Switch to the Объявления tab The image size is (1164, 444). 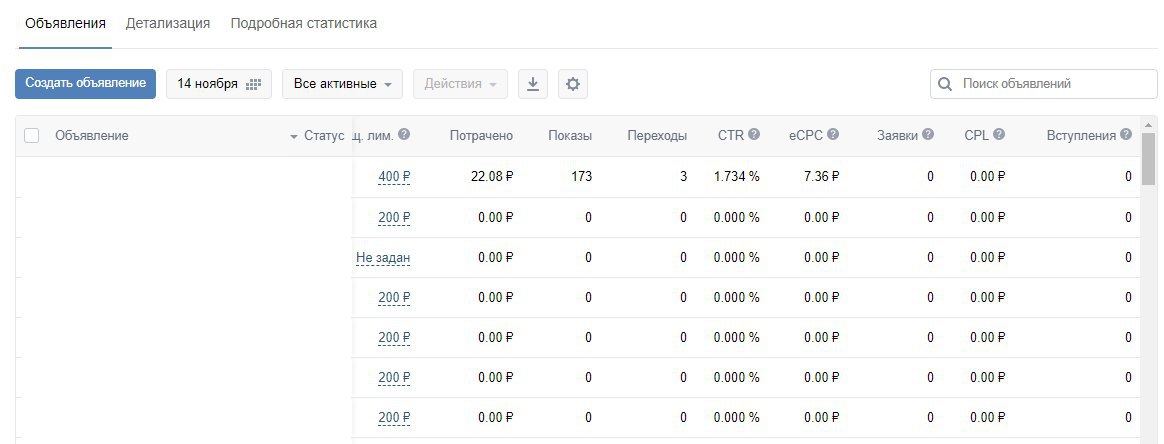(x=65, y=23)
